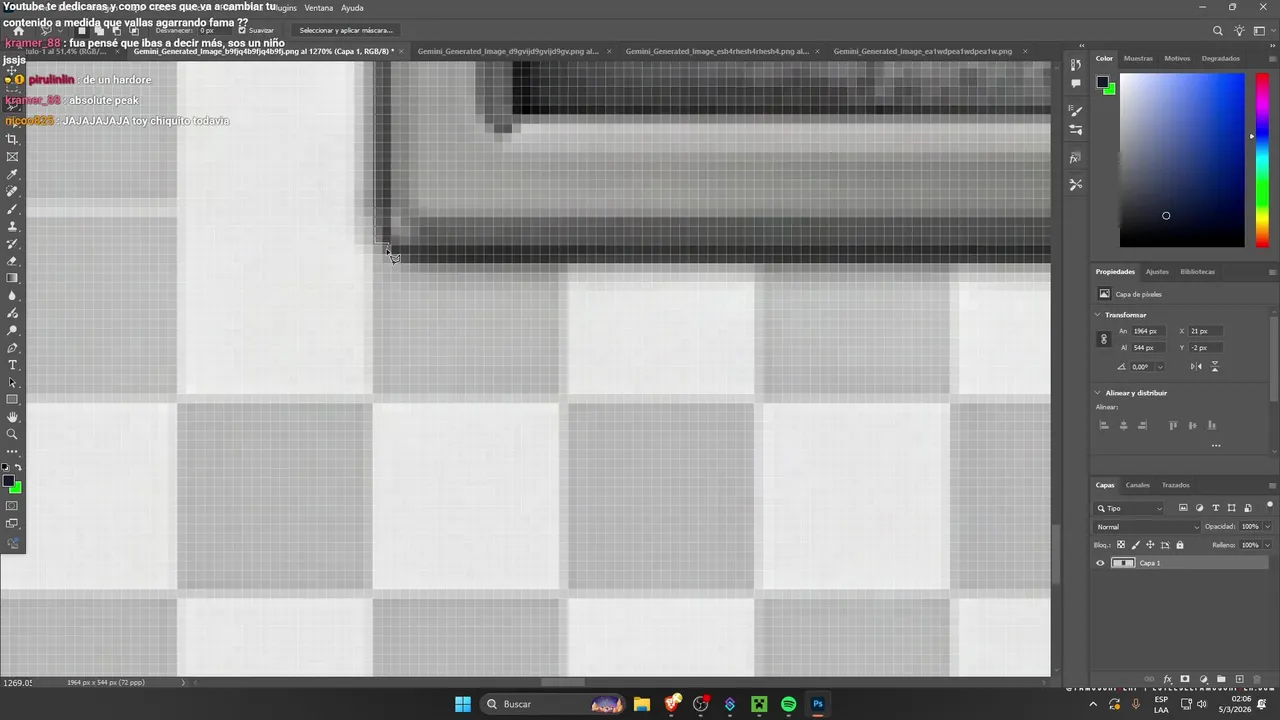Select the Eyedropper tool
The height and width of the screenshot is (720, 1280).
pyautogui.click(x=12, y=174)
